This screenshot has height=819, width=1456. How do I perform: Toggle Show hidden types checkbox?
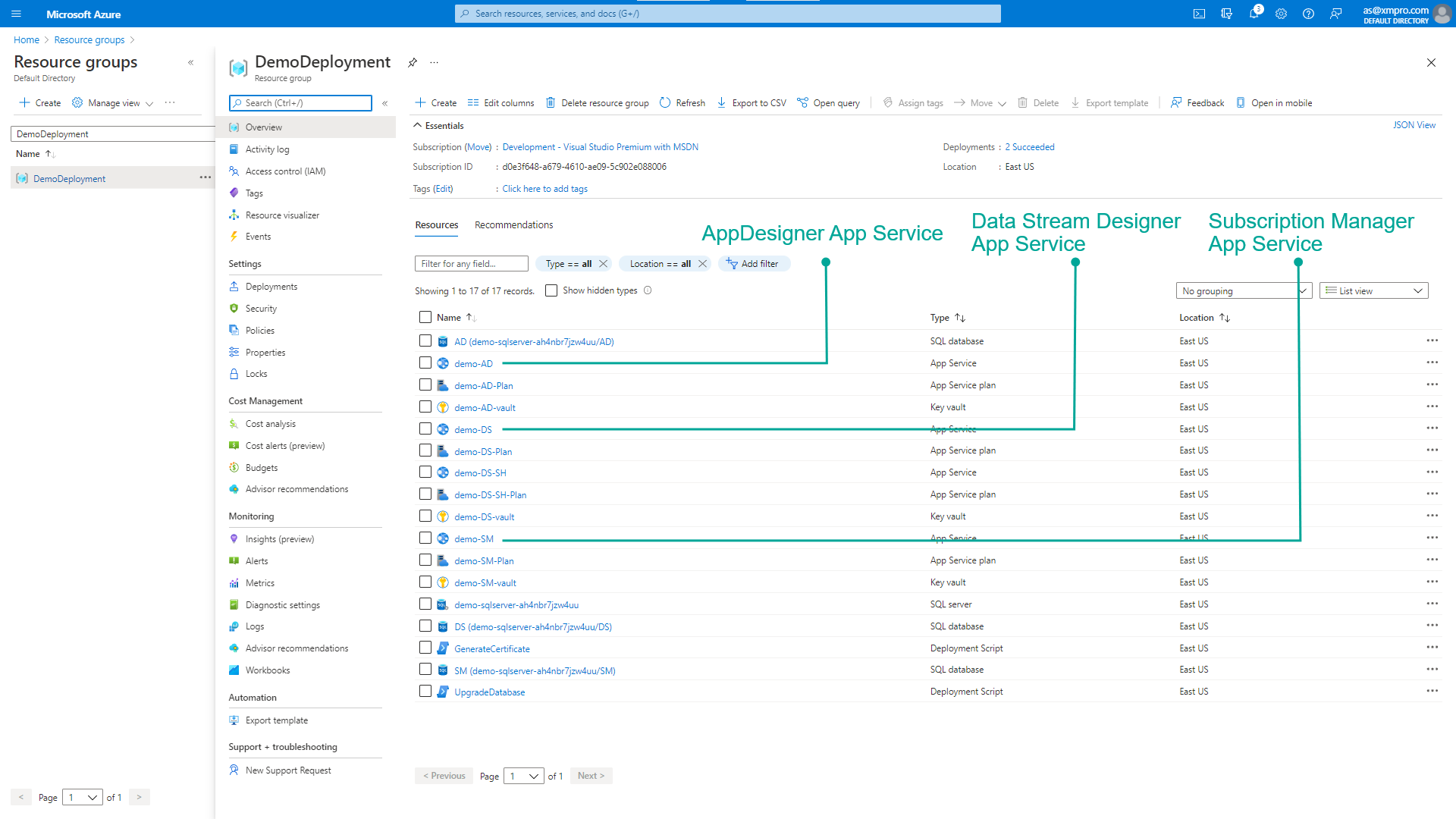(551, 290)
